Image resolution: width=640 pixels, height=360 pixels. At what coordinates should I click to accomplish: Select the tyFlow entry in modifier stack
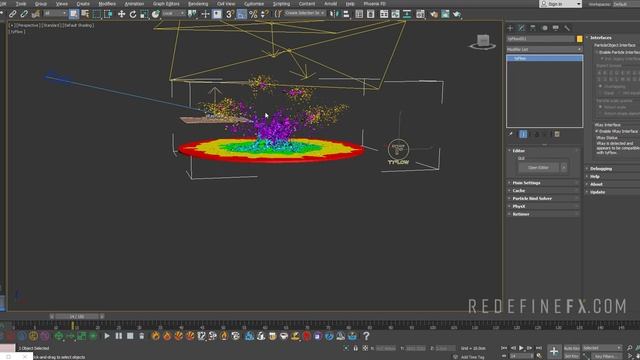pyautogui.click(x=544, y=58)
